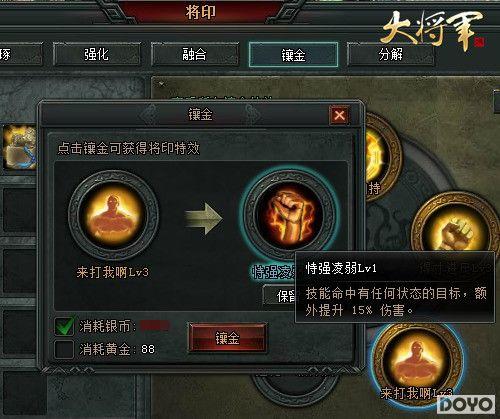Select the blue-ringed 来打我啊 seal at bottom right
Image resolution: width=500 pixels, height=419 pixels.
(418, 362)
